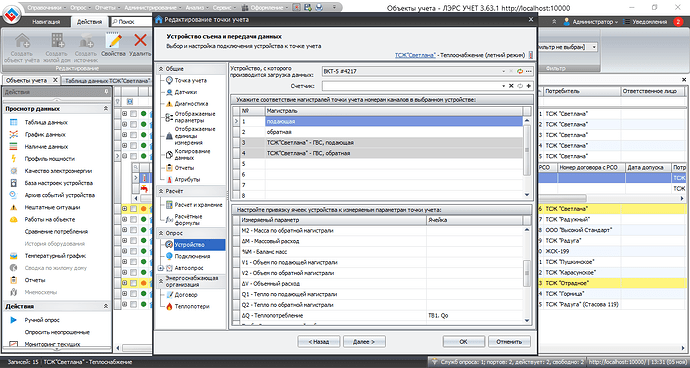This screenshot has width=690, height=368.
Task: Tick checkbox in ТСЖ "Карасунское" row
Action: click(x=133, y=272)
